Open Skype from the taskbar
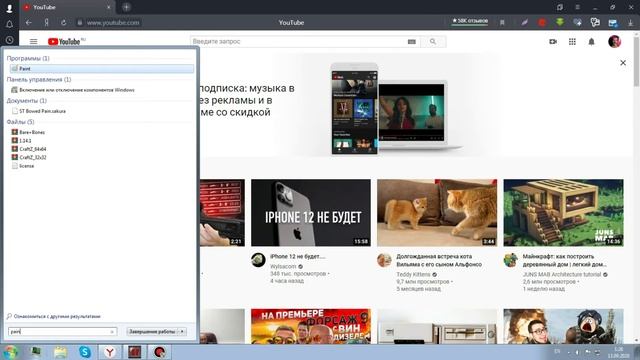 pyautogui.click(x=85, y=352)
